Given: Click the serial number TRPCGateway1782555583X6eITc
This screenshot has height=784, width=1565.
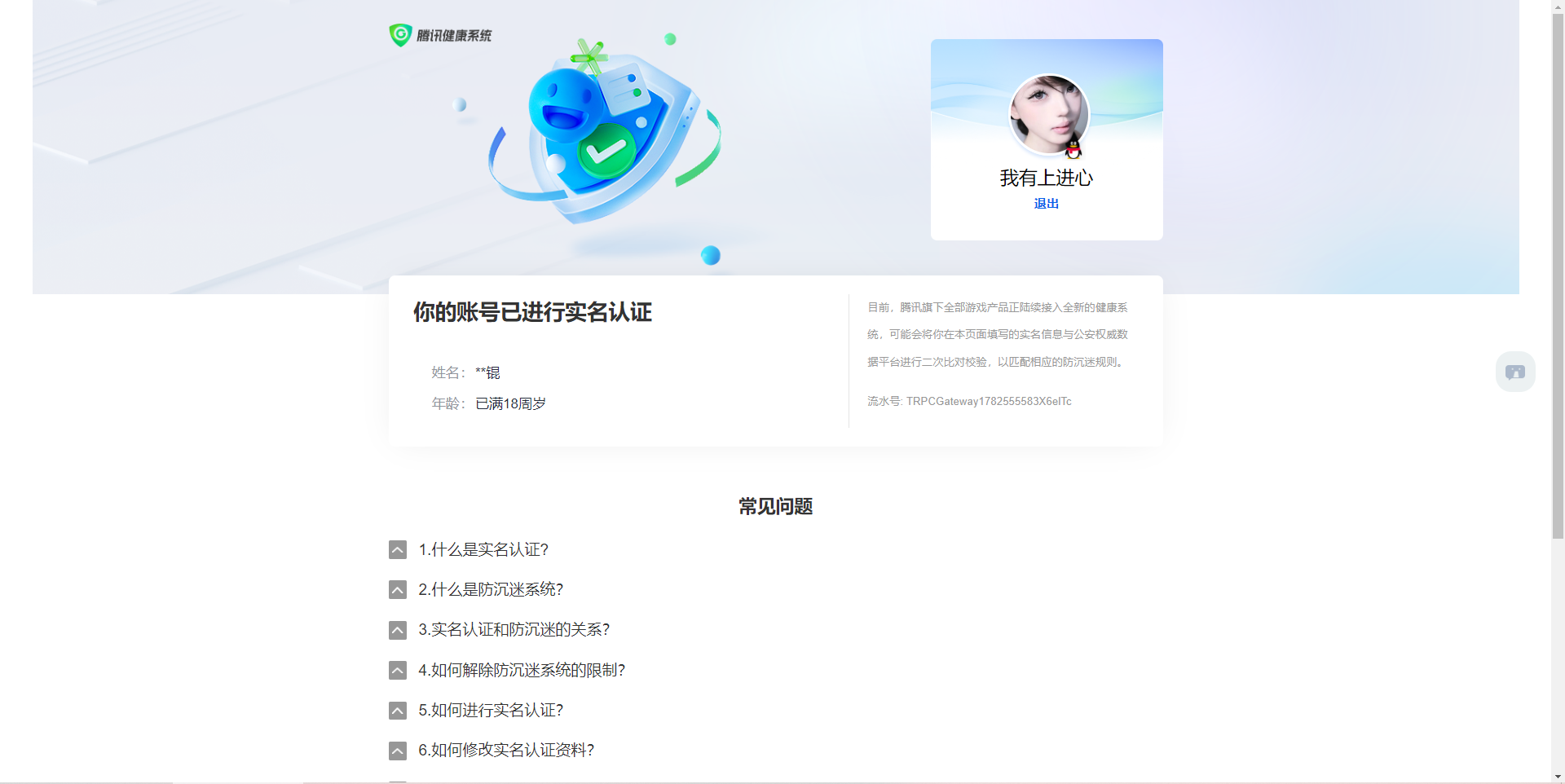Looking at the screenshot, I should pos(989,401).
